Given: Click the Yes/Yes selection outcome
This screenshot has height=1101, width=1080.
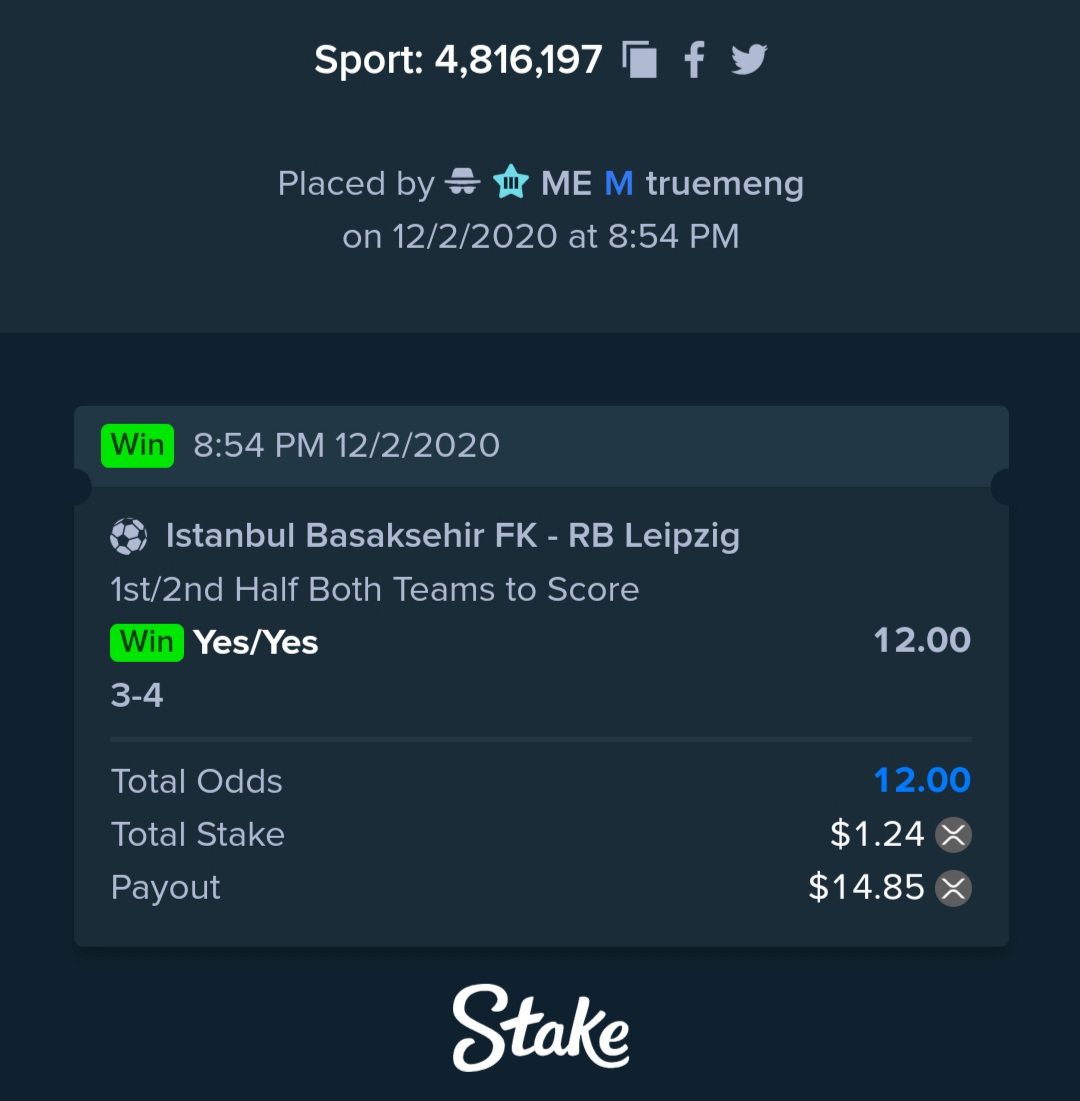Looking at the screenshot, I should (x=256, y=642).
